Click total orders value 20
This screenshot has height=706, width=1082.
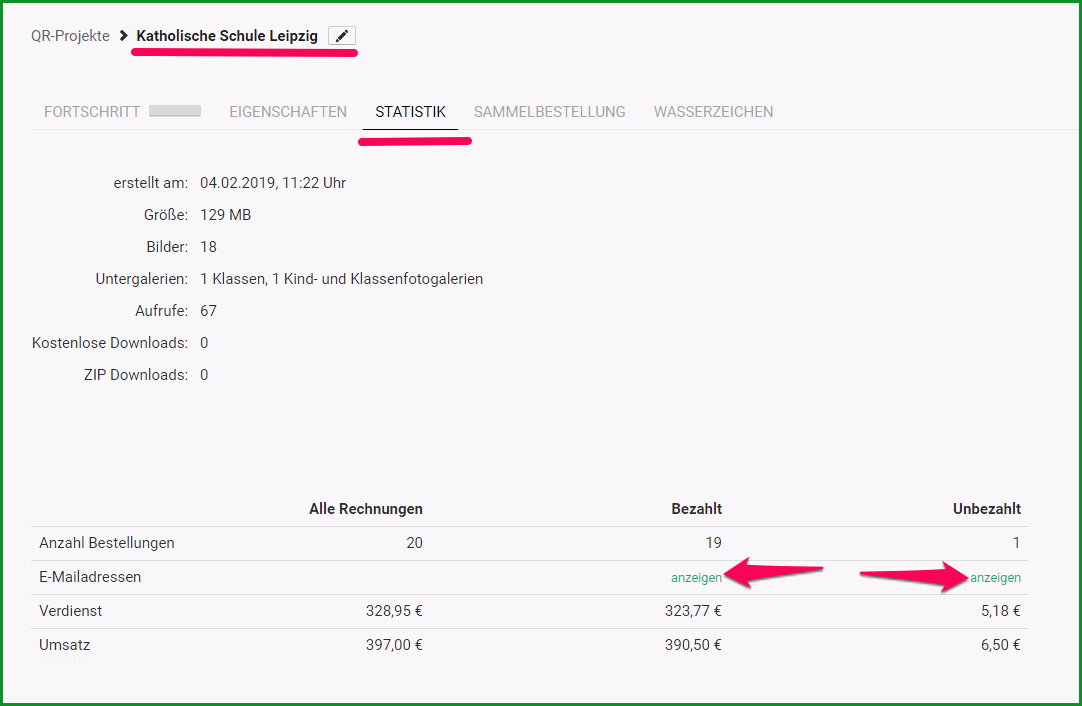point(414,543)
